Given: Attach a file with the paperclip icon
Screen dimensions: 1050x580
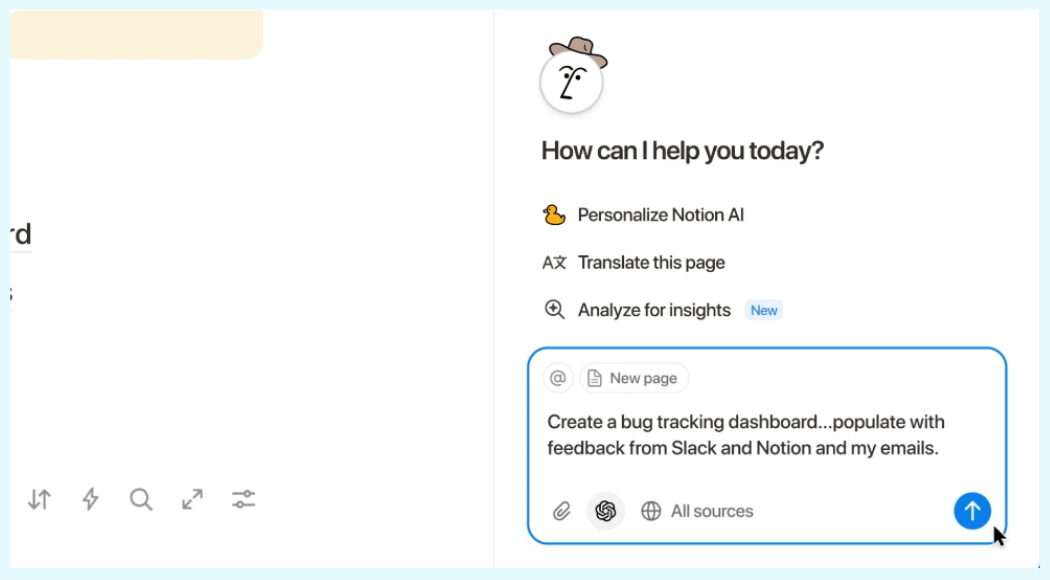Looking at the screenshot, I should click(562, 511).
